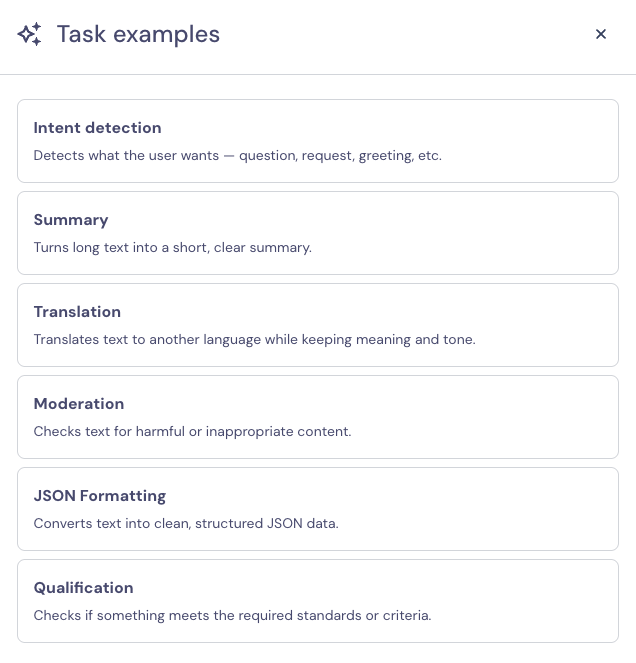The image size is (636, 663).
Task: Click "Checks if something meets the required" description
Action: coord(232,616)
